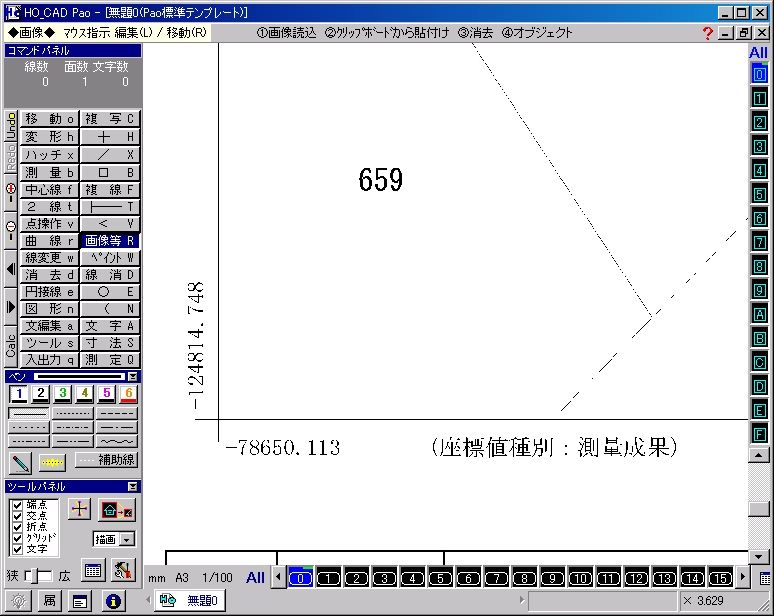Toggle the 折点 vertex snap checkbox
Image resolution: width=774 pixels, height=616 pixels.
coord(17,527)
